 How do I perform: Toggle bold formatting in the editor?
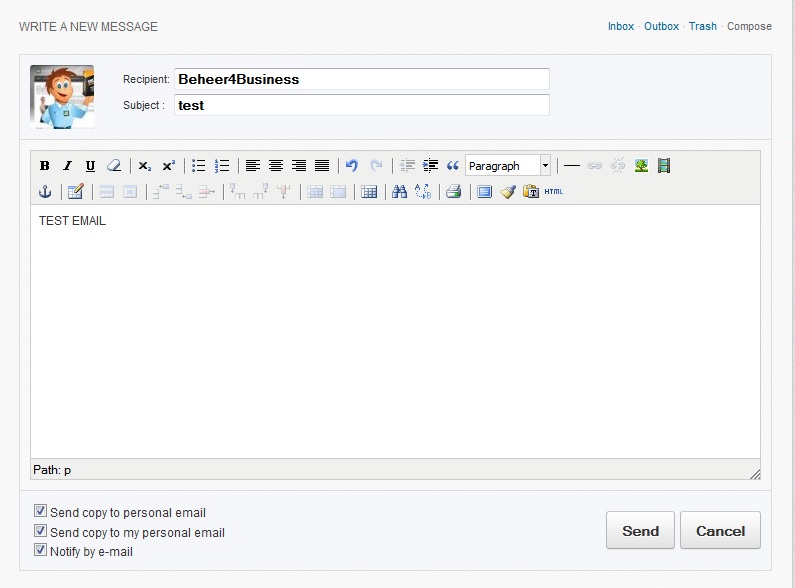[44, 166]
